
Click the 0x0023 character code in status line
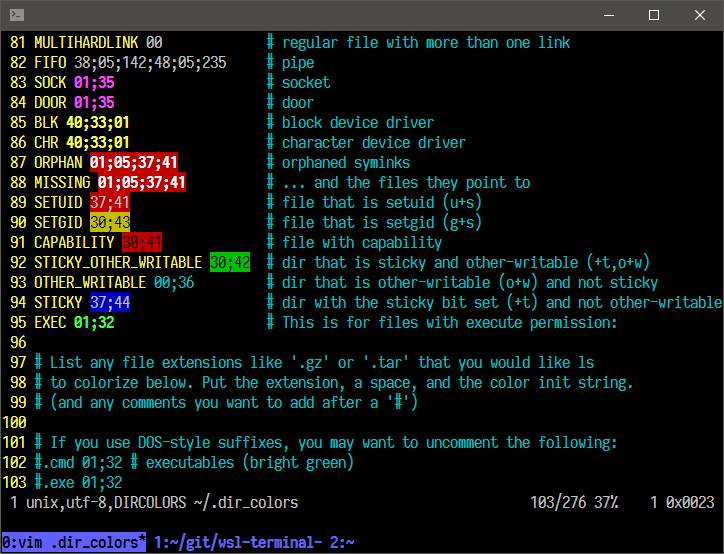pyautogui.click(x=690, y=502)
